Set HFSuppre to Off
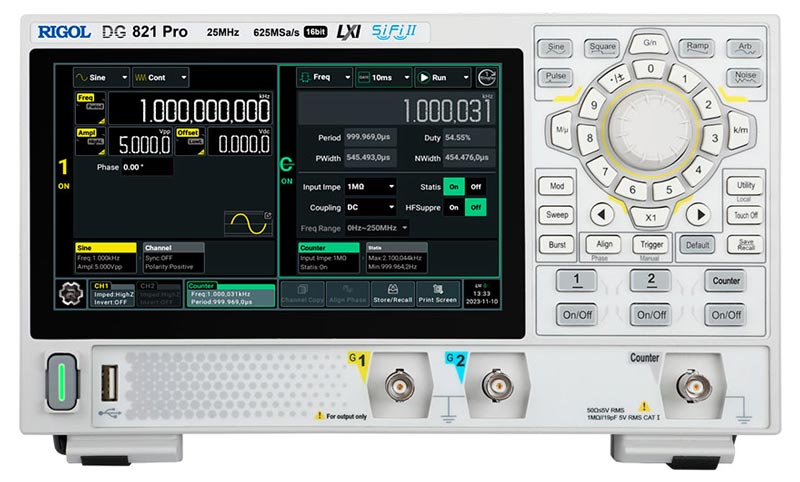 [x=476, y=207]
